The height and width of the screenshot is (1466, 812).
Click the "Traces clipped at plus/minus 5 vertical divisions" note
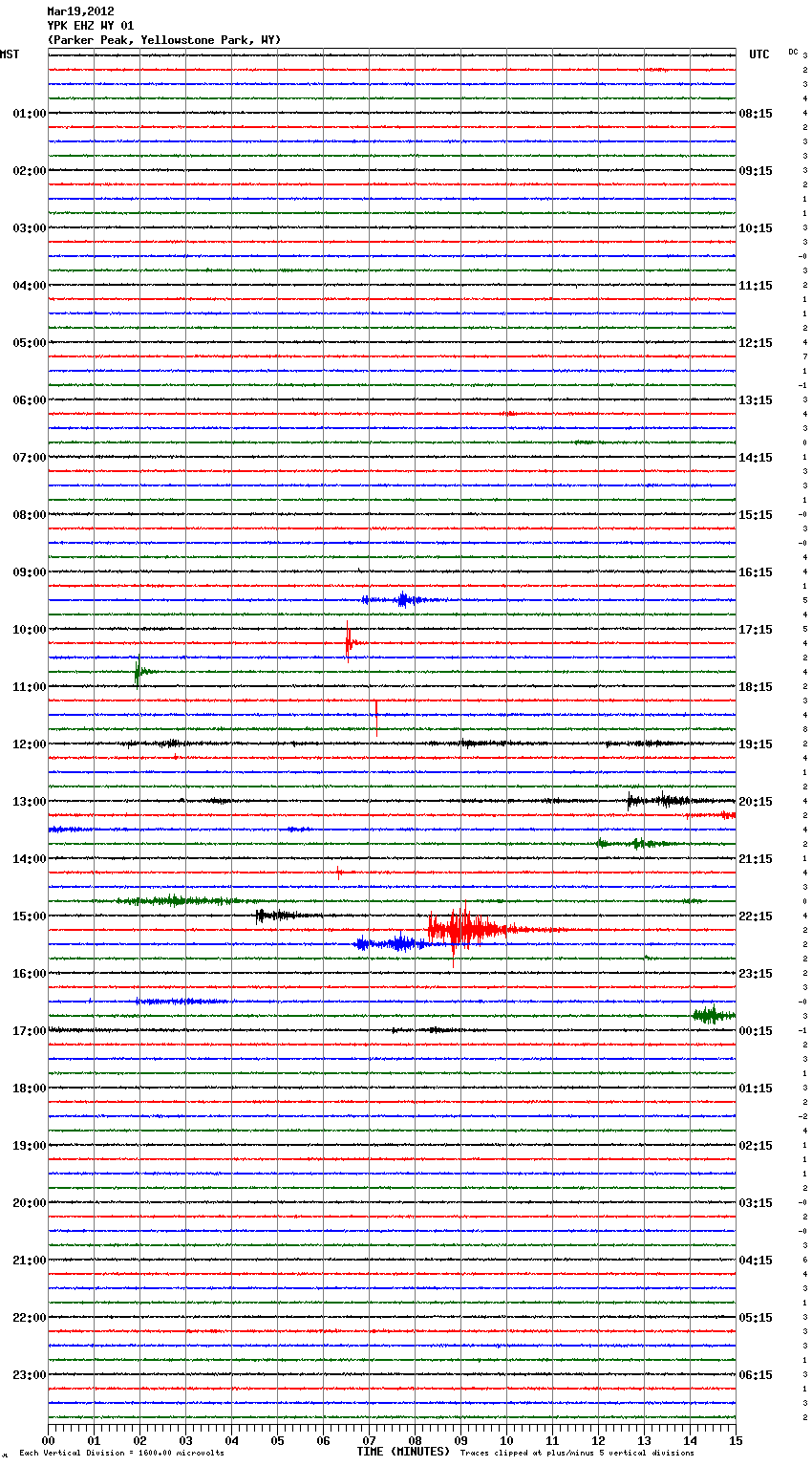pyautogui.click(x=577, y=1454)
